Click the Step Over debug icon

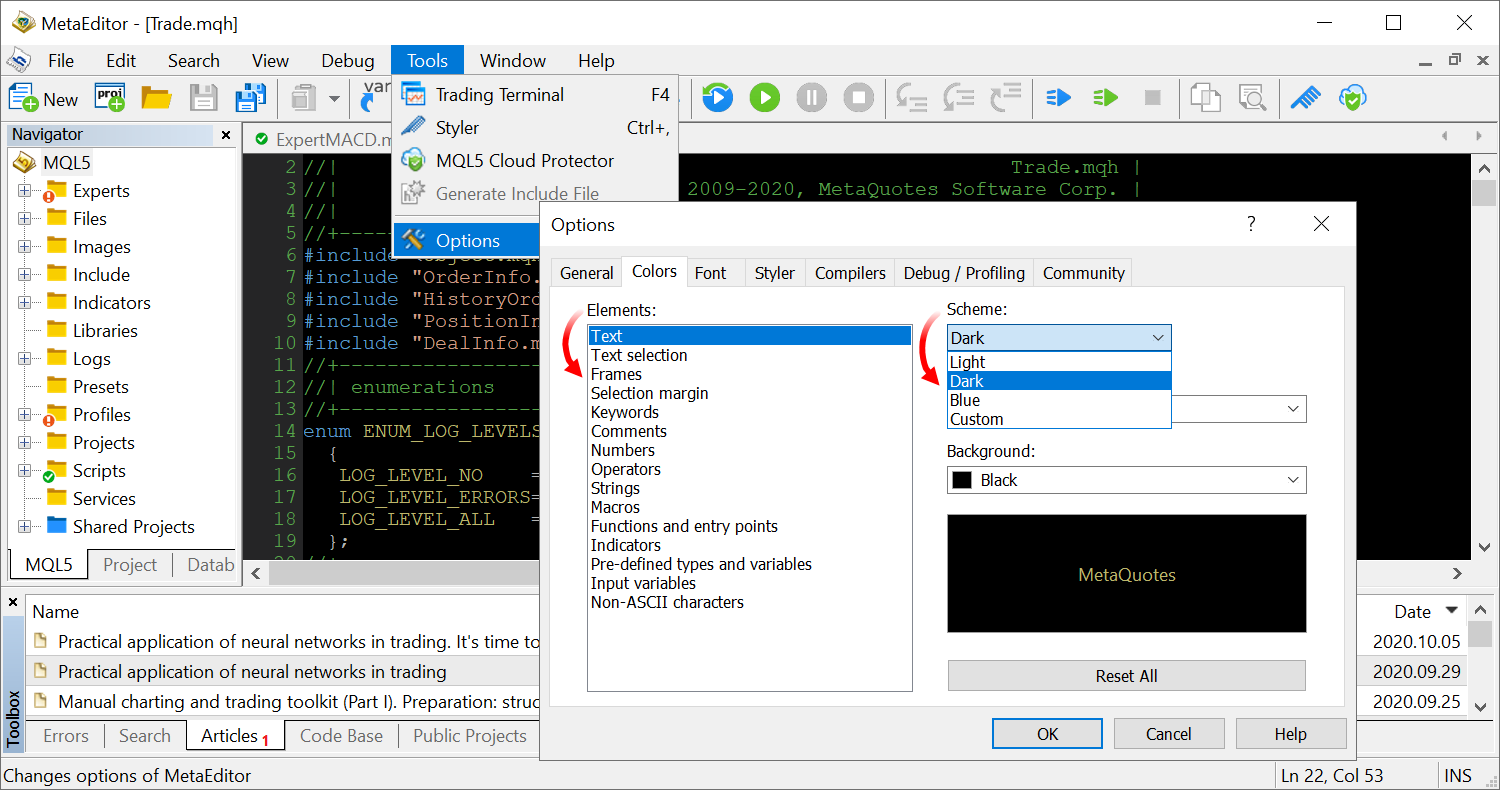coord(959,98)
